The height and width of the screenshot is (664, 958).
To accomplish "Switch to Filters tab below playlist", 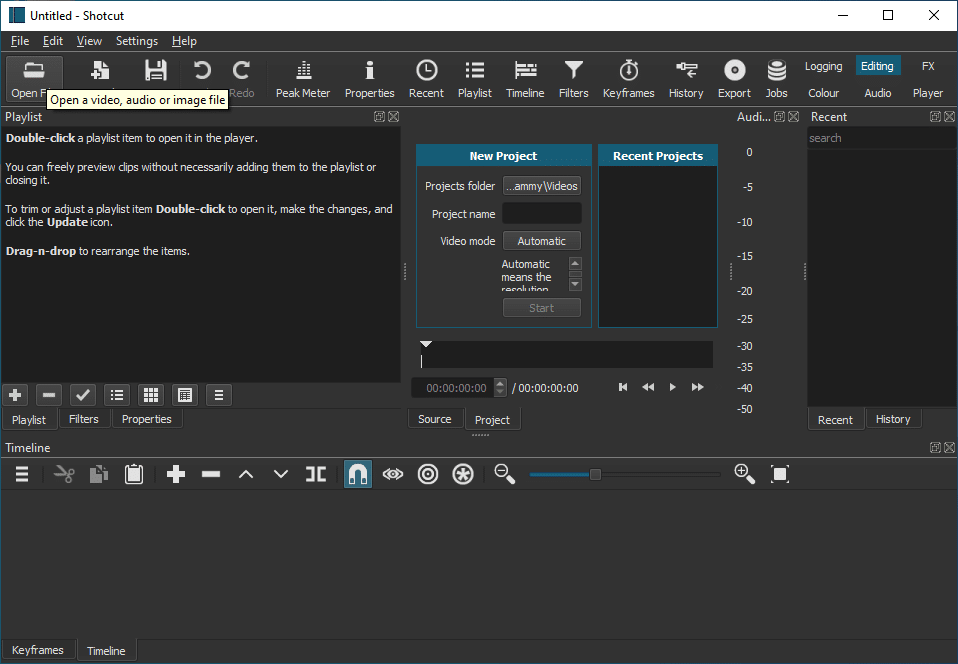I will (84, 419).
